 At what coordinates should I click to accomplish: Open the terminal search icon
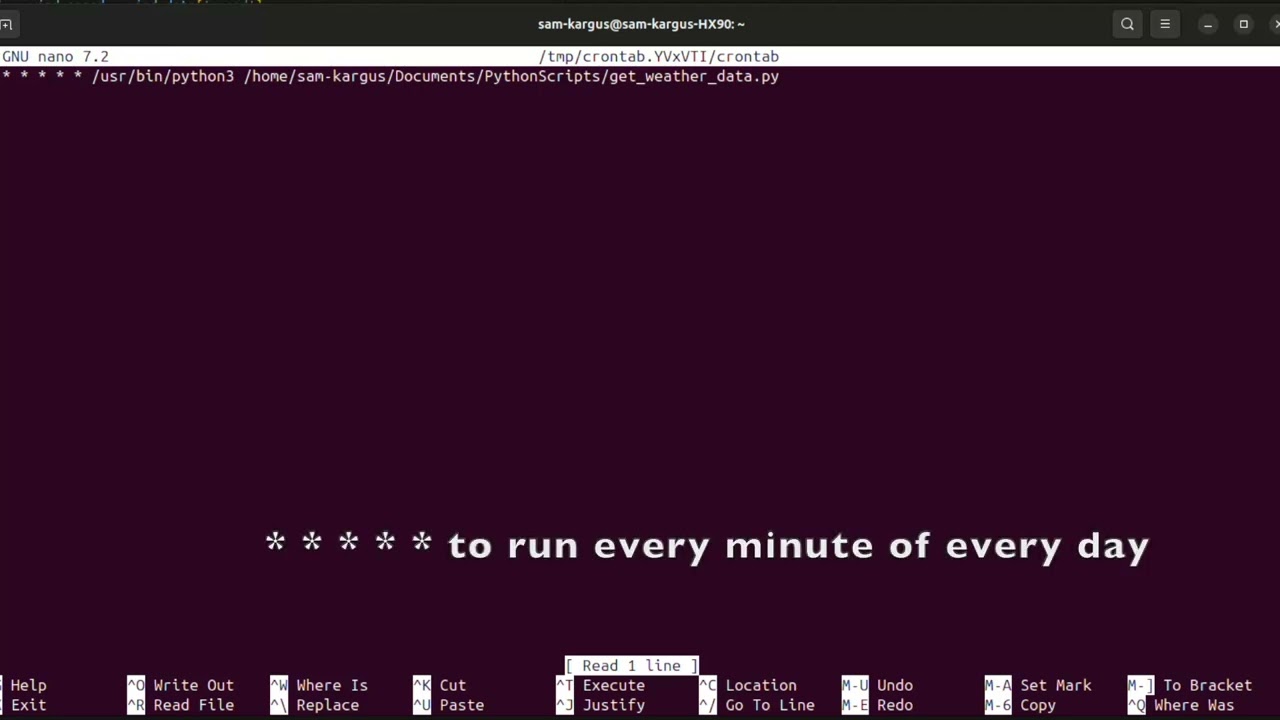point(1127,24)
